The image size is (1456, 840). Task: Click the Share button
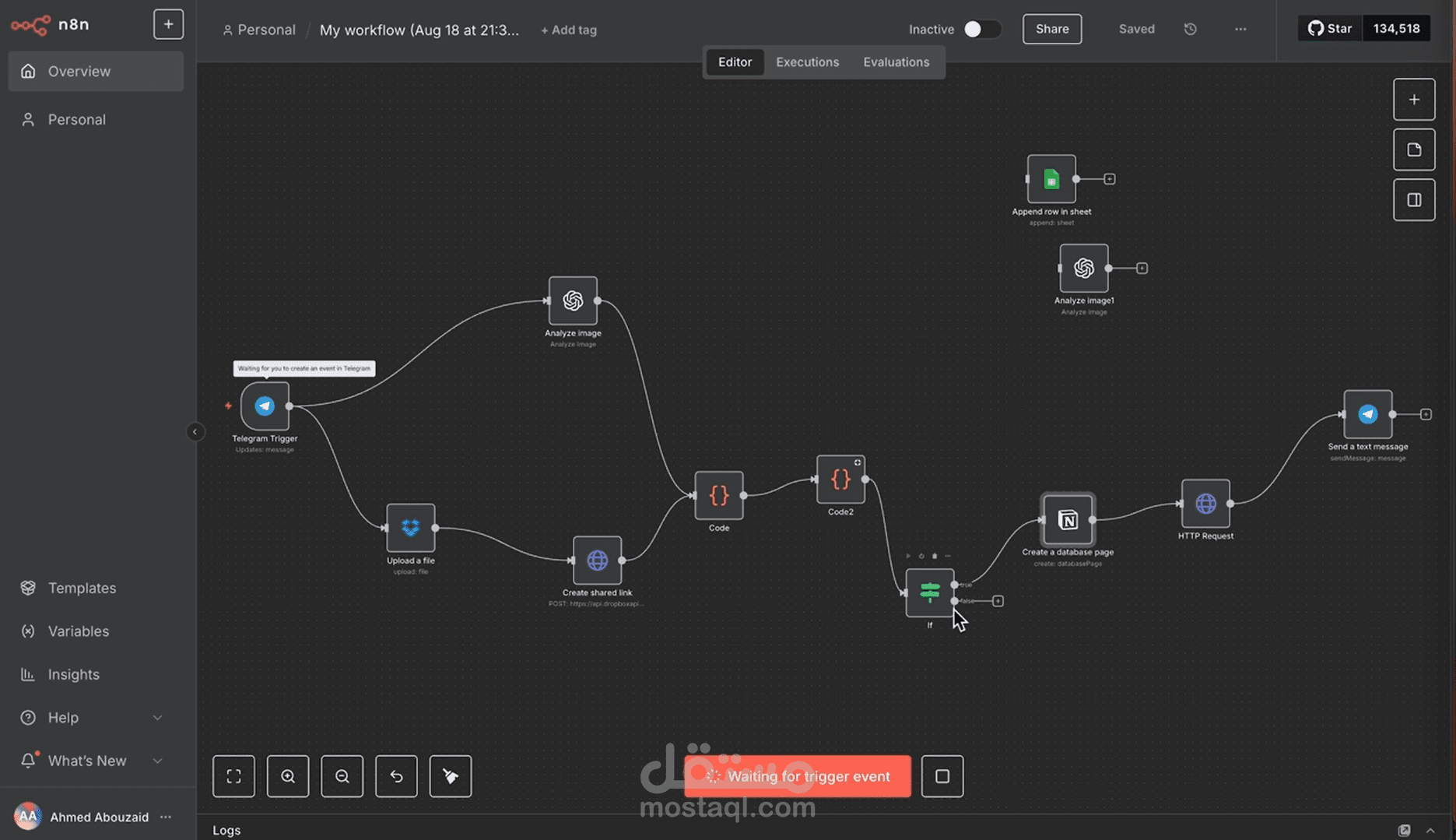(x=1051, y=29)
